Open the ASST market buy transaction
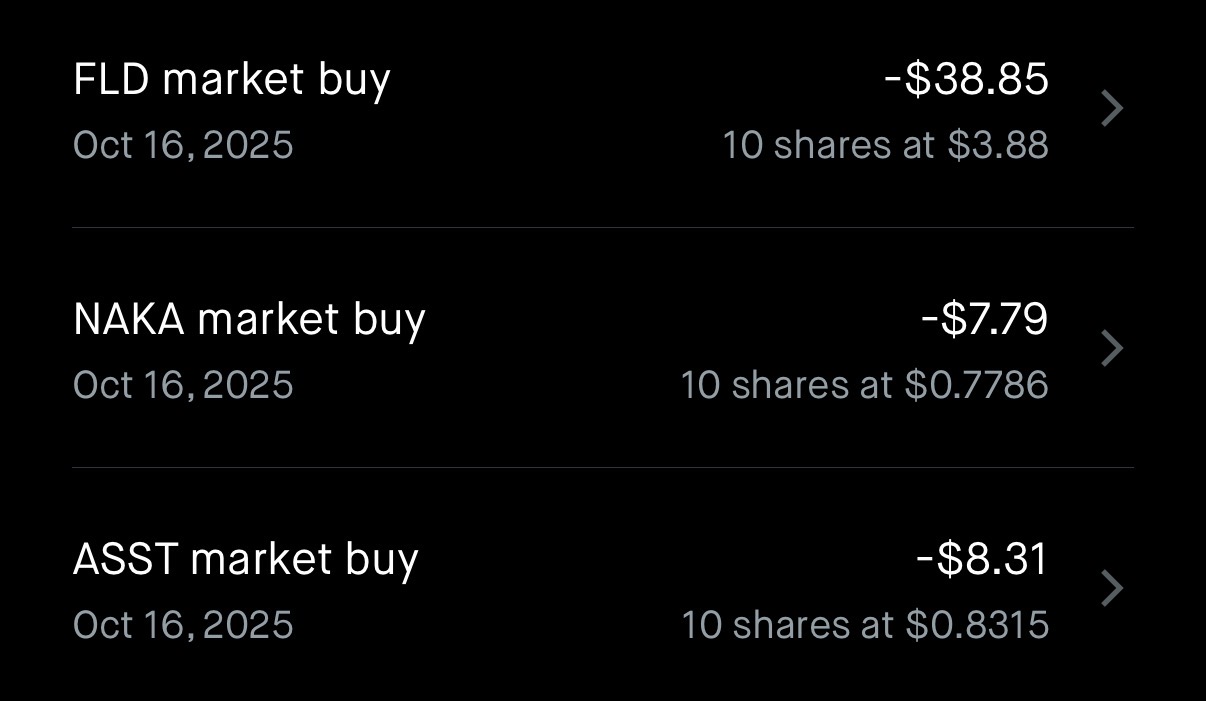The height and width of the screenshot is (701, 1206). click(245, 560)
